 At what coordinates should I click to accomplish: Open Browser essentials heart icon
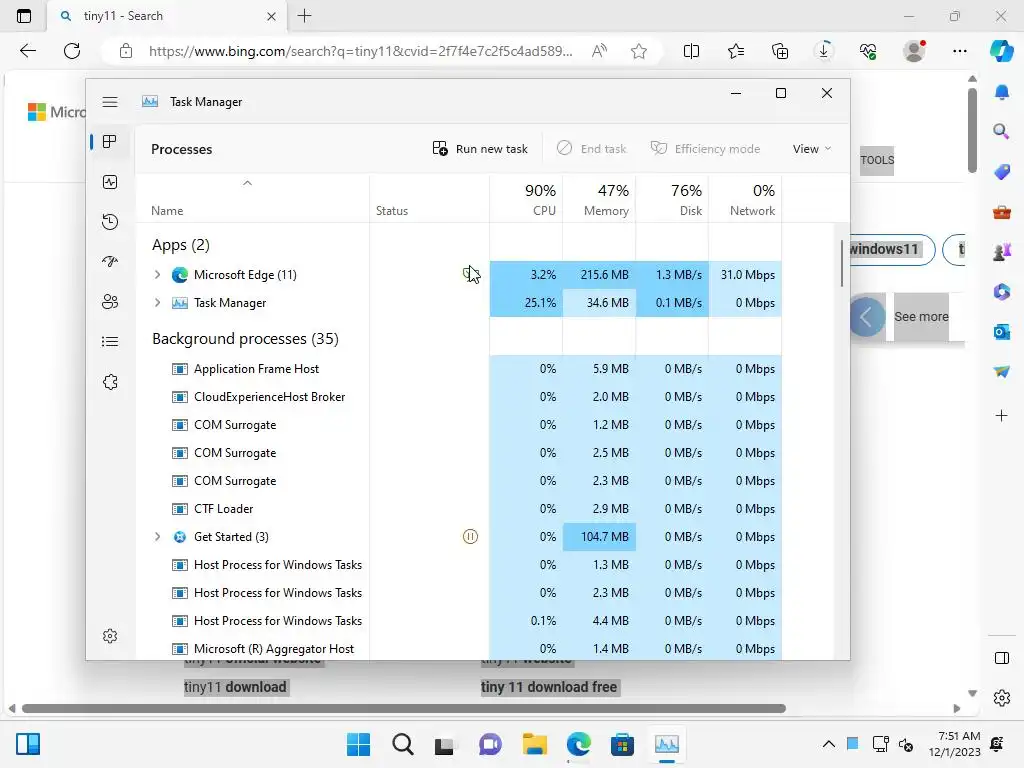coord(868,51)
